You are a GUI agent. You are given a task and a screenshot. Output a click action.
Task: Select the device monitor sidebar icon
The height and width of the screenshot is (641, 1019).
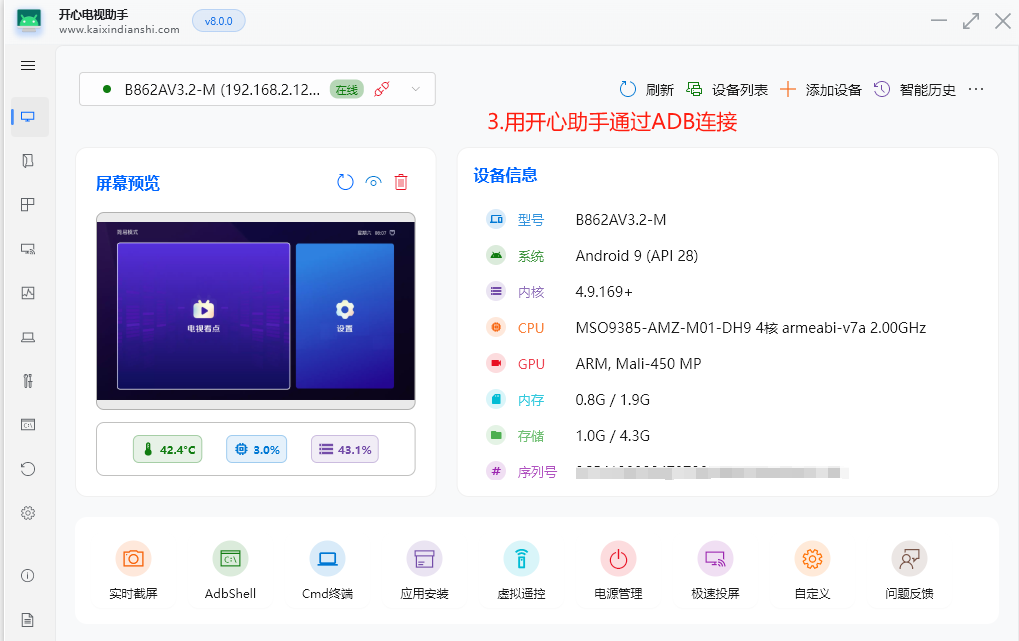tap(28, 117)
